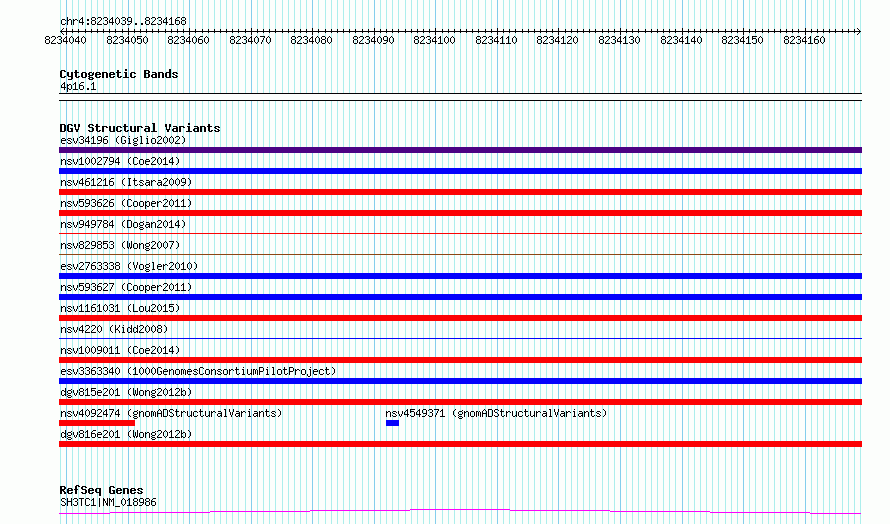Click the DGV Structural Variants track title
Screen dimensions: 890x524
pos(140,128)
